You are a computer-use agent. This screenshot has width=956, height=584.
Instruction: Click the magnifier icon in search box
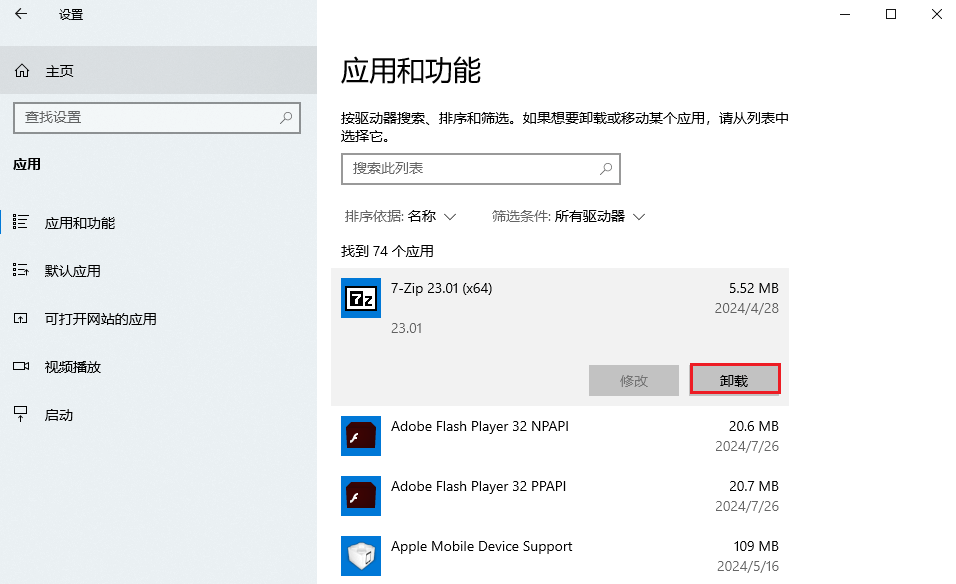pyautogui.click(x=606, y=169)
